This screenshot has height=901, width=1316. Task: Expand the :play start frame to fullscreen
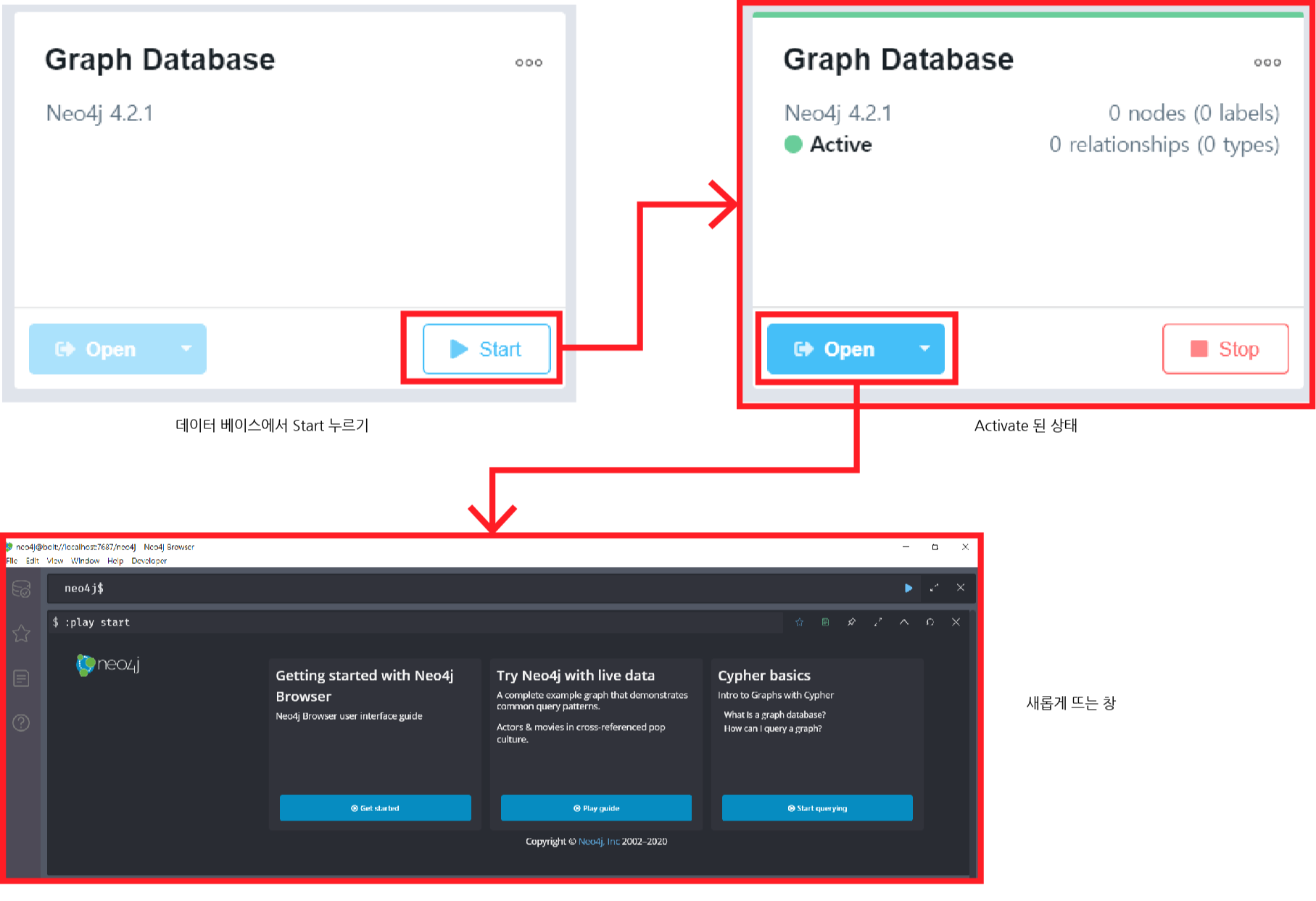878,622
